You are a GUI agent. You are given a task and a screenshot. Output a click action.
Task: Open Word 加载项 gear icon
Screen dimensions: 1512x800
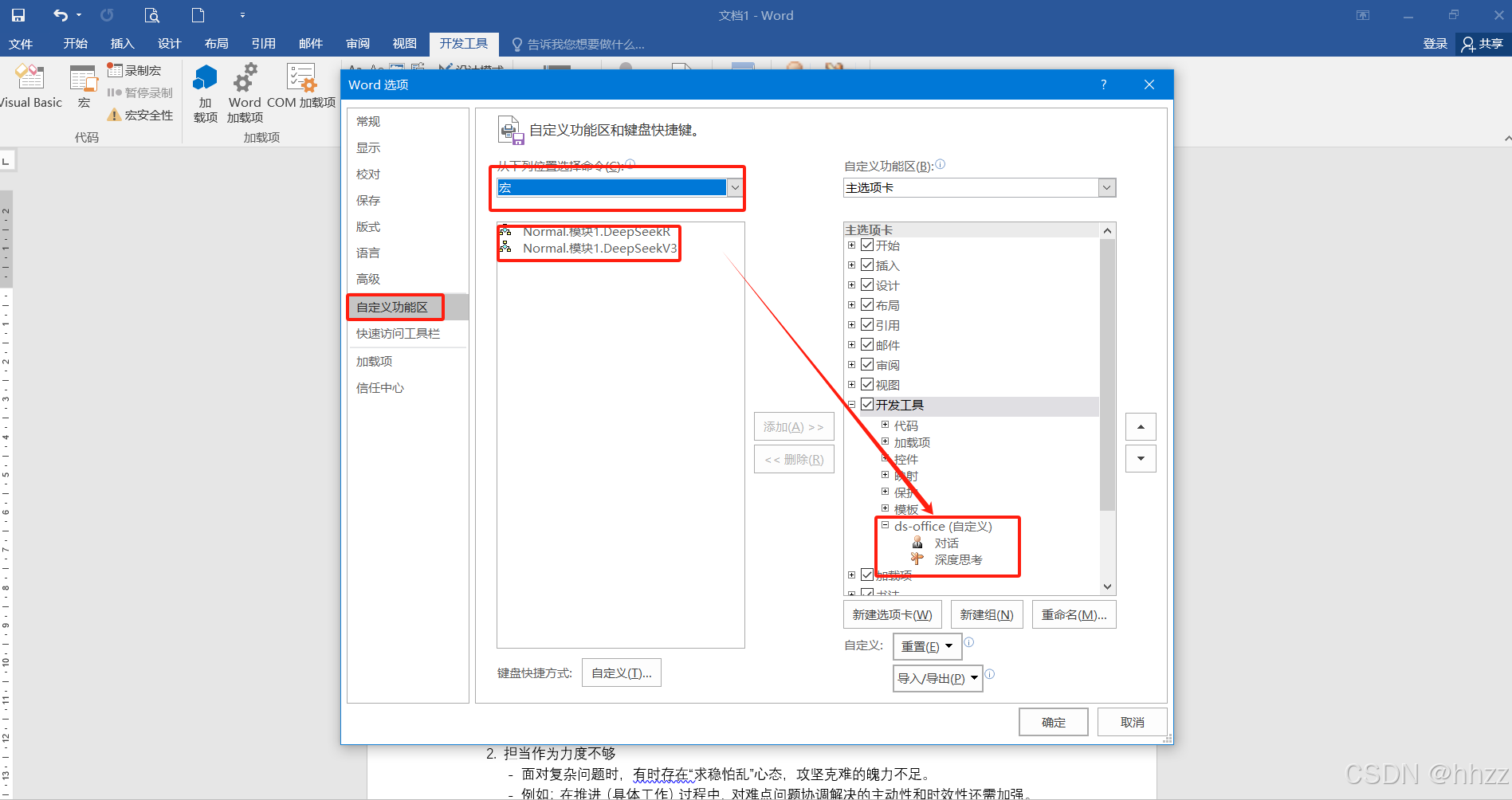point(245,77)
